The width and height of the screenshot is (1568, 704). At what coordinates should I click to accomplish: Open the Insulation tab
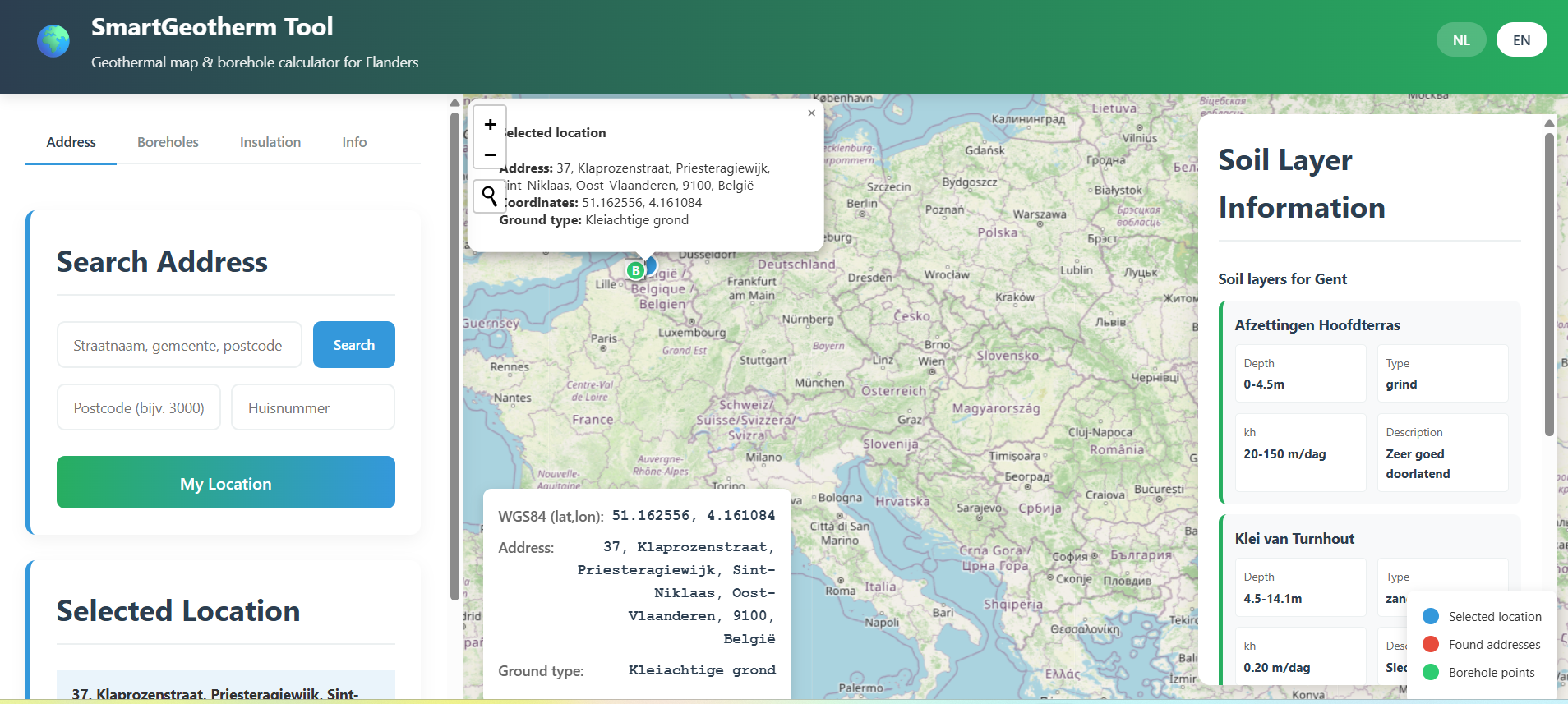(270, 142)
